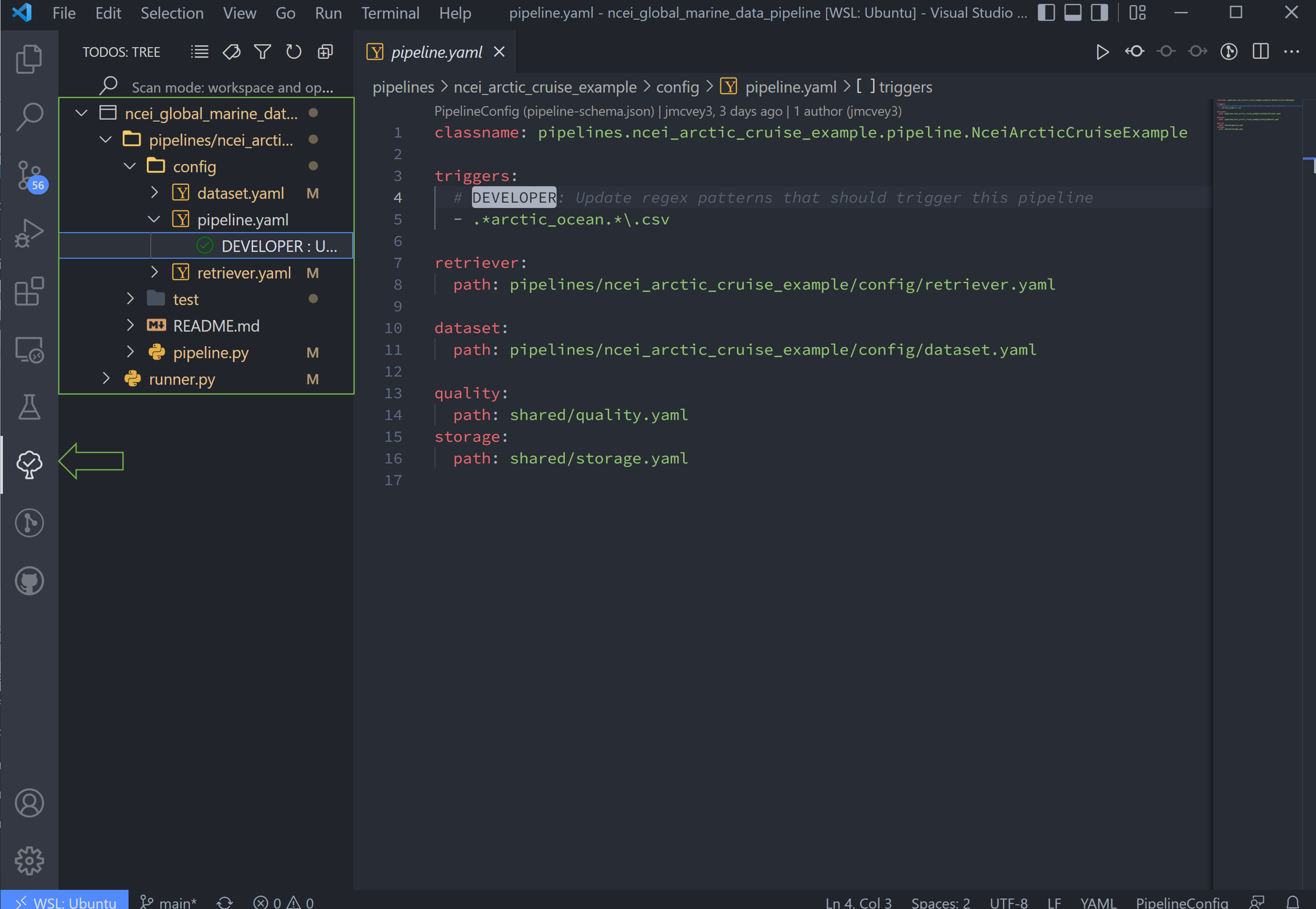Open the Search view in activity bar

(29, 117)
